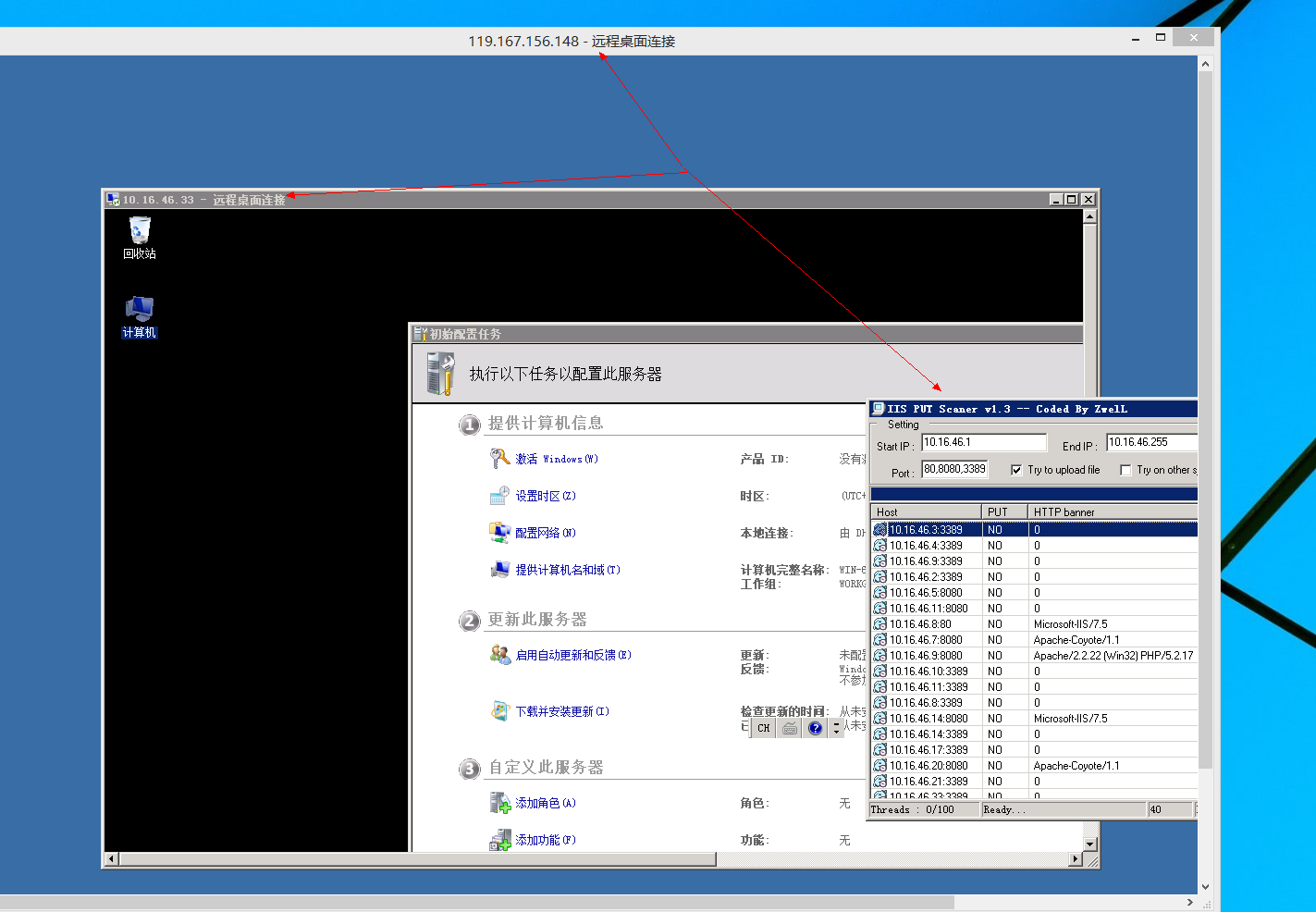Select the 10.16.46.4:3389 host row
This screenshot has height=912, width=1316.
click(x=1034, y=546)
